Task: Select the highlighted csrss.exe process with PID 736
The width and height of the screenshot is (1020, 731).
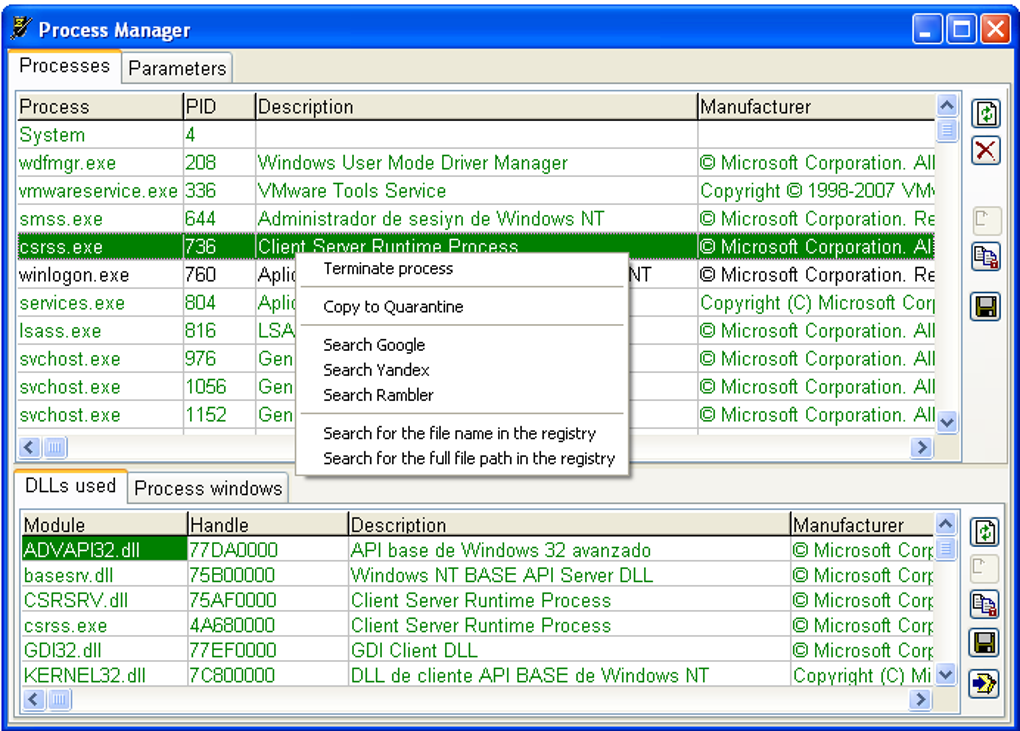Action: (476, 246)
